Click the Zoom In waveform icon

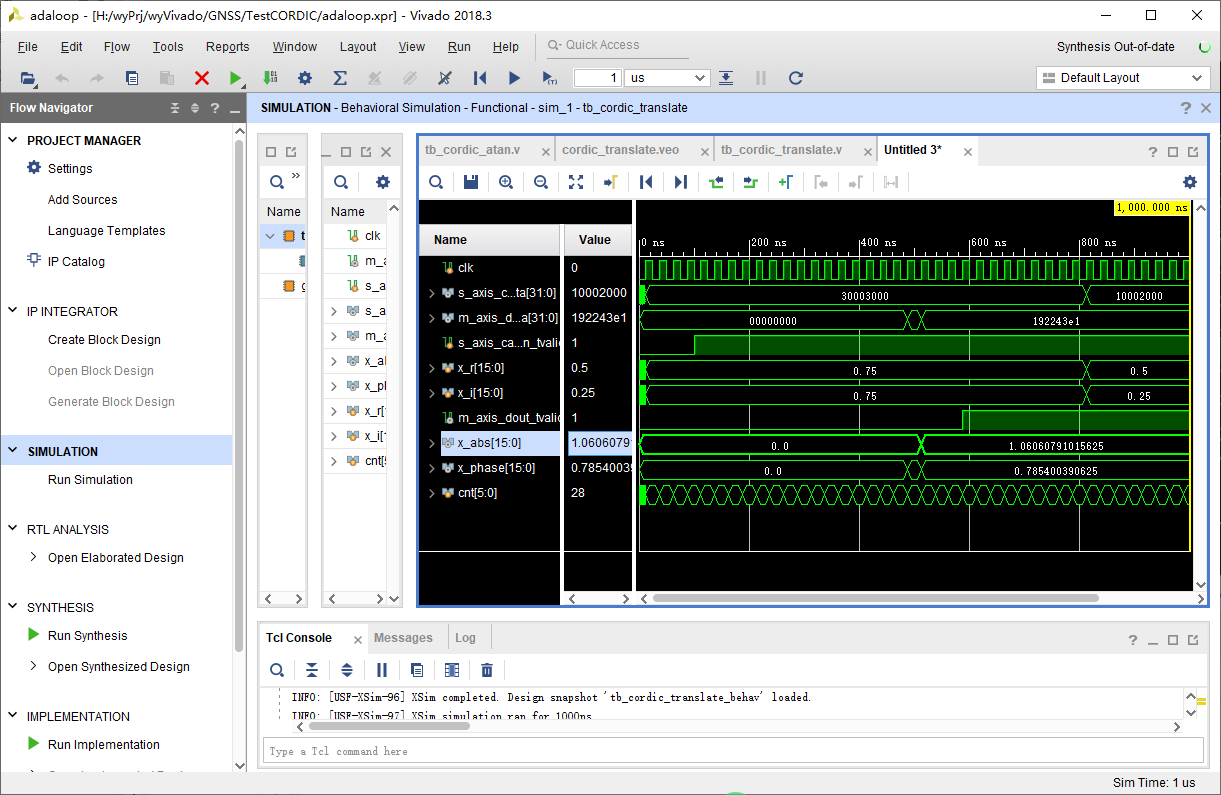point(506,182)
